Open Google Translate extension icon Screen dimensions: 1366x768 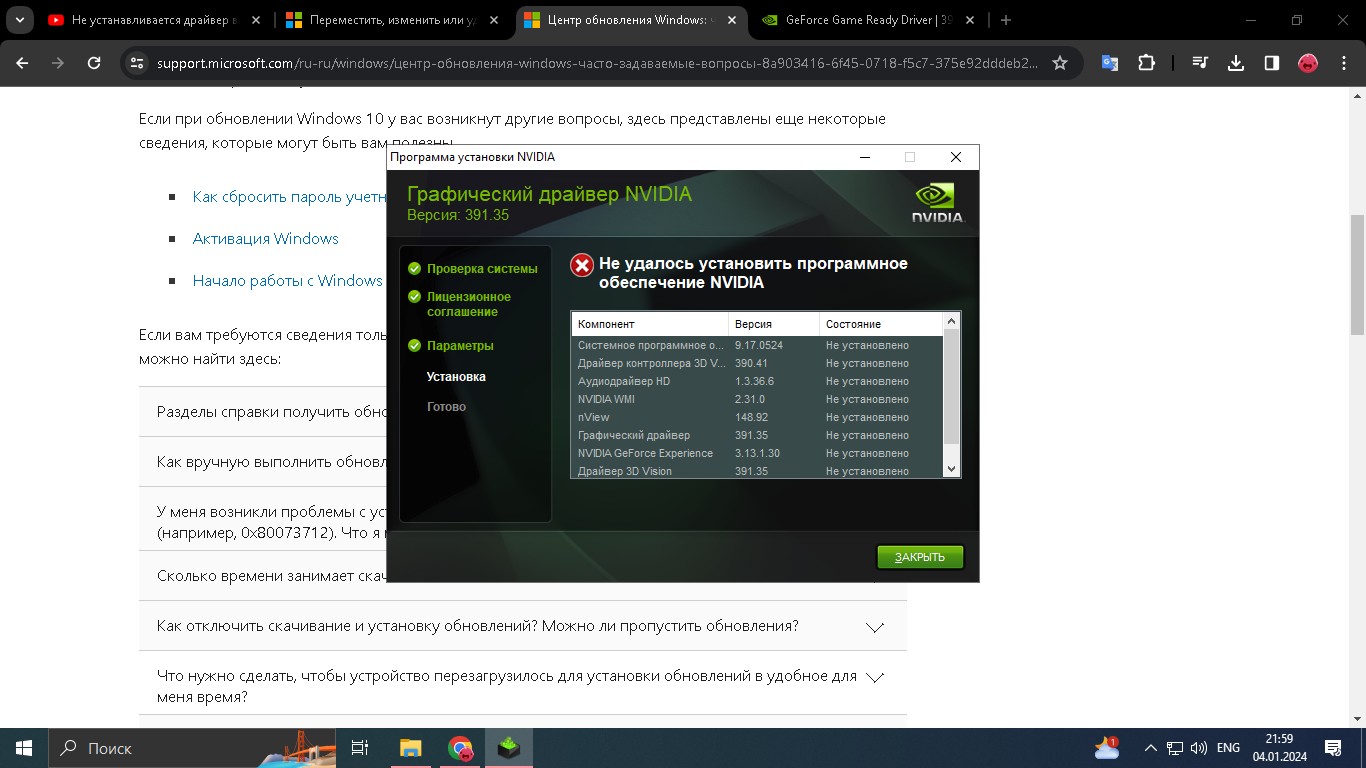1110,63
